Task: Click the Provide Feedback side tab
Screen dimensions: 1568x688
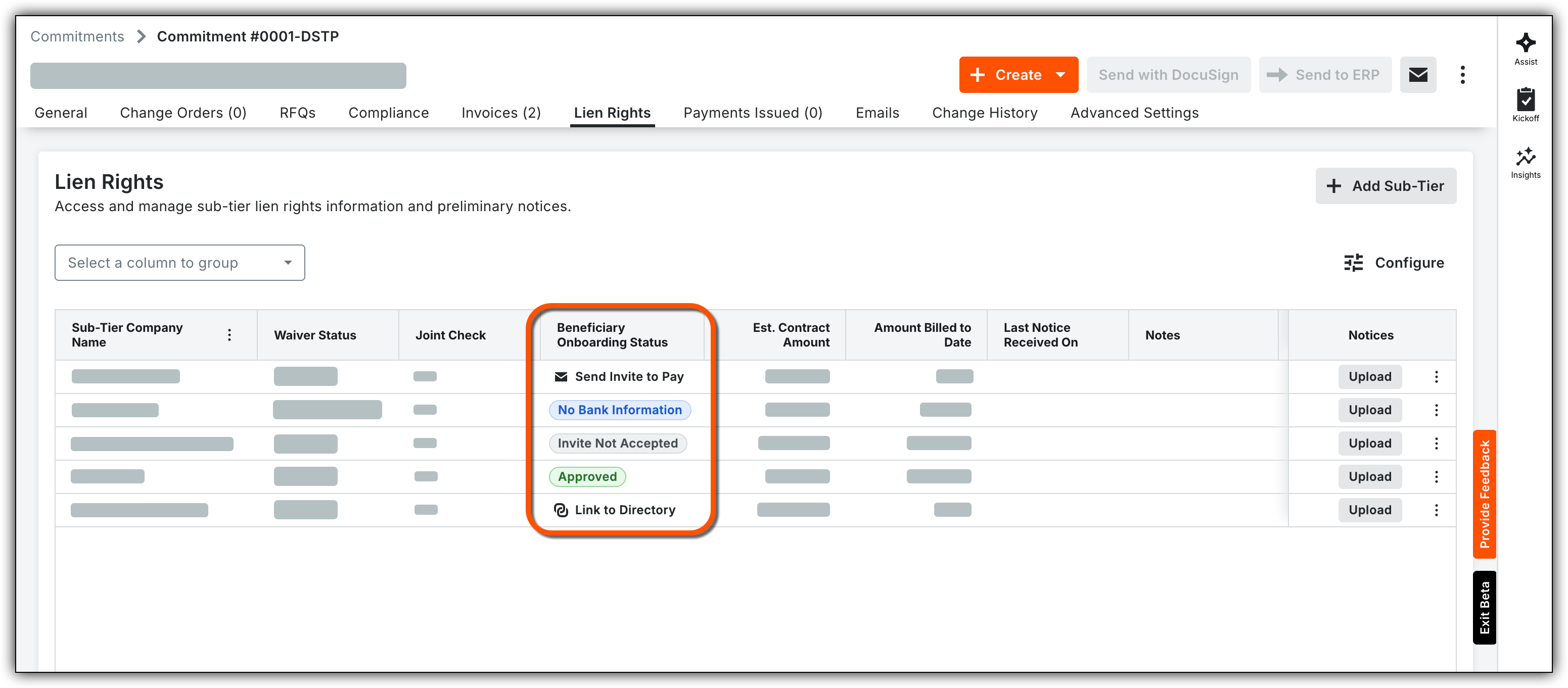Action: (1484, 494)
